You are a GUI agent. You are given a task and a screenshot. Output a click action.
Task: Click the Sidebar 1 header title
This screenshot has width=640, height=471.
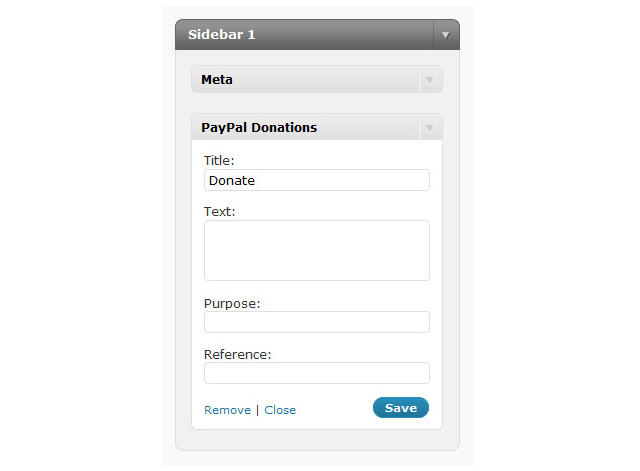pyautogui.click(x=222, y=35)
